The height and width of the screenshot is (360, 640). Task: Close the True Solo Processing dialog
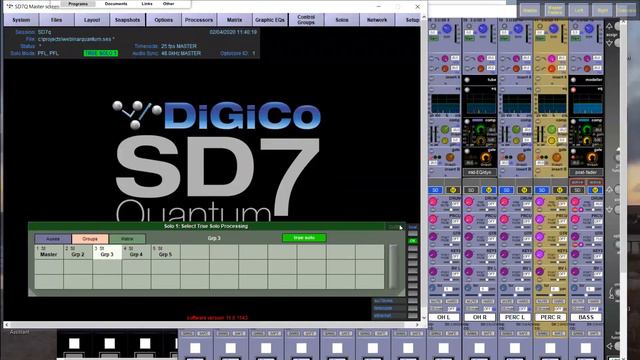[394, 227]
